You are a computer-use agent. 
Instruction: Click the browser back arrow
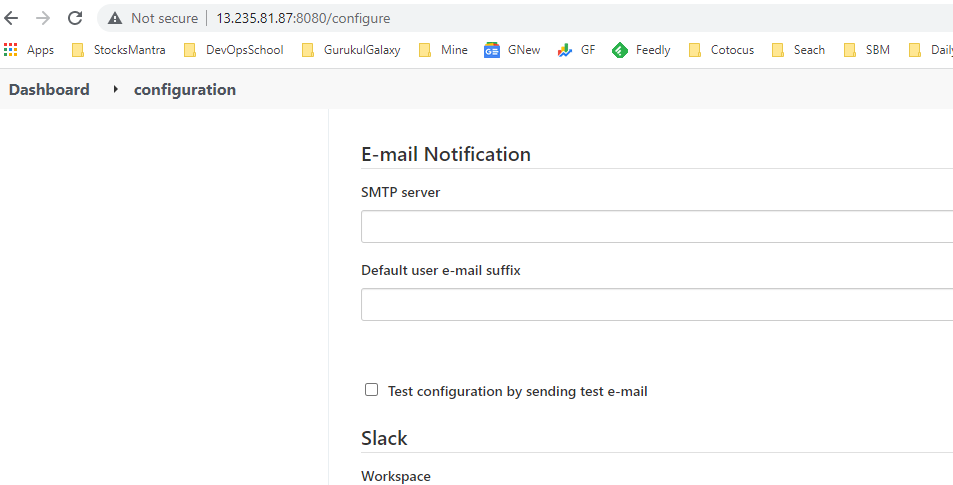click(x=12, y=18)
